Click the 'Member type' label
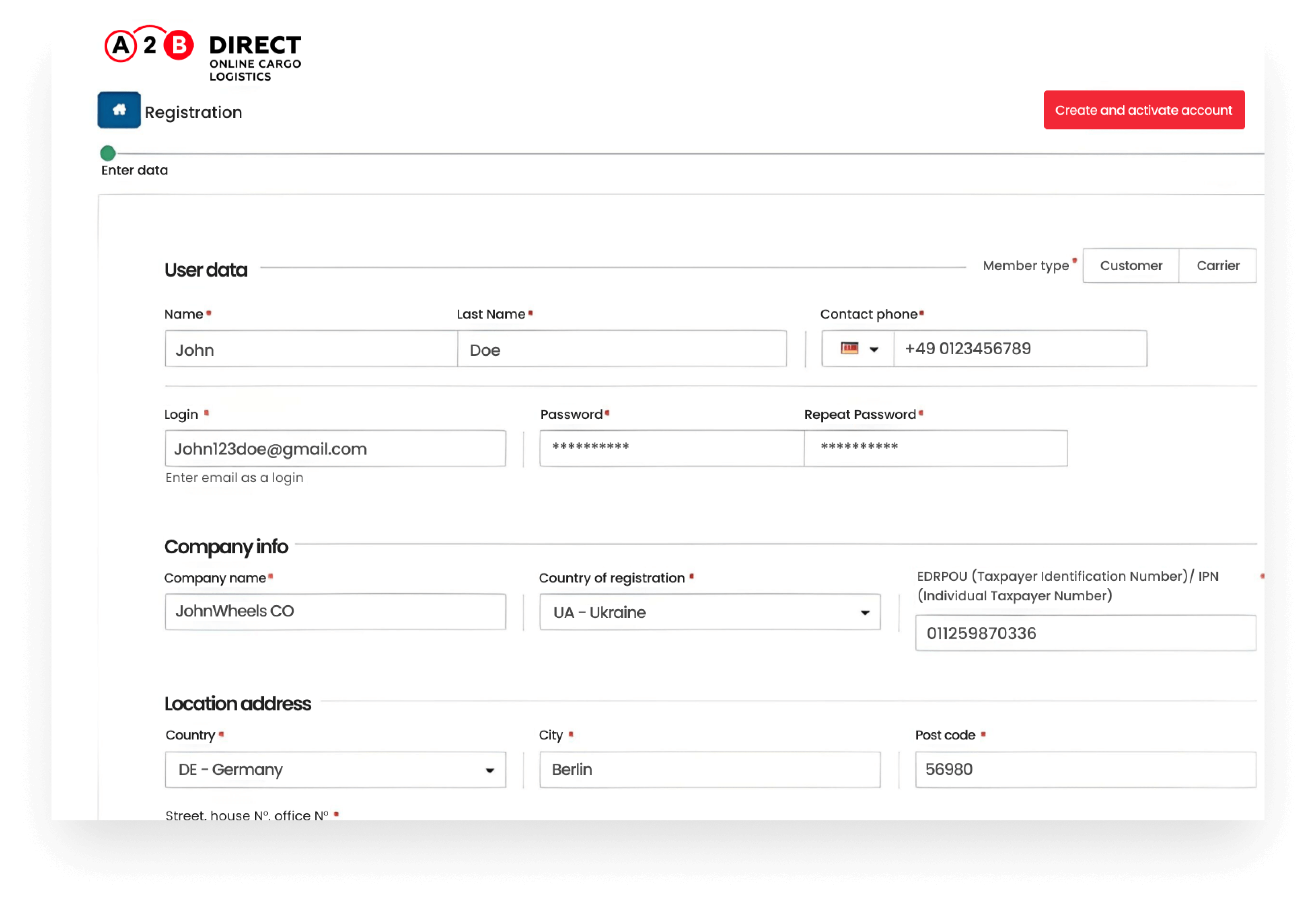The height and width of the screenshot is (904, 1316). (1025, 266)
